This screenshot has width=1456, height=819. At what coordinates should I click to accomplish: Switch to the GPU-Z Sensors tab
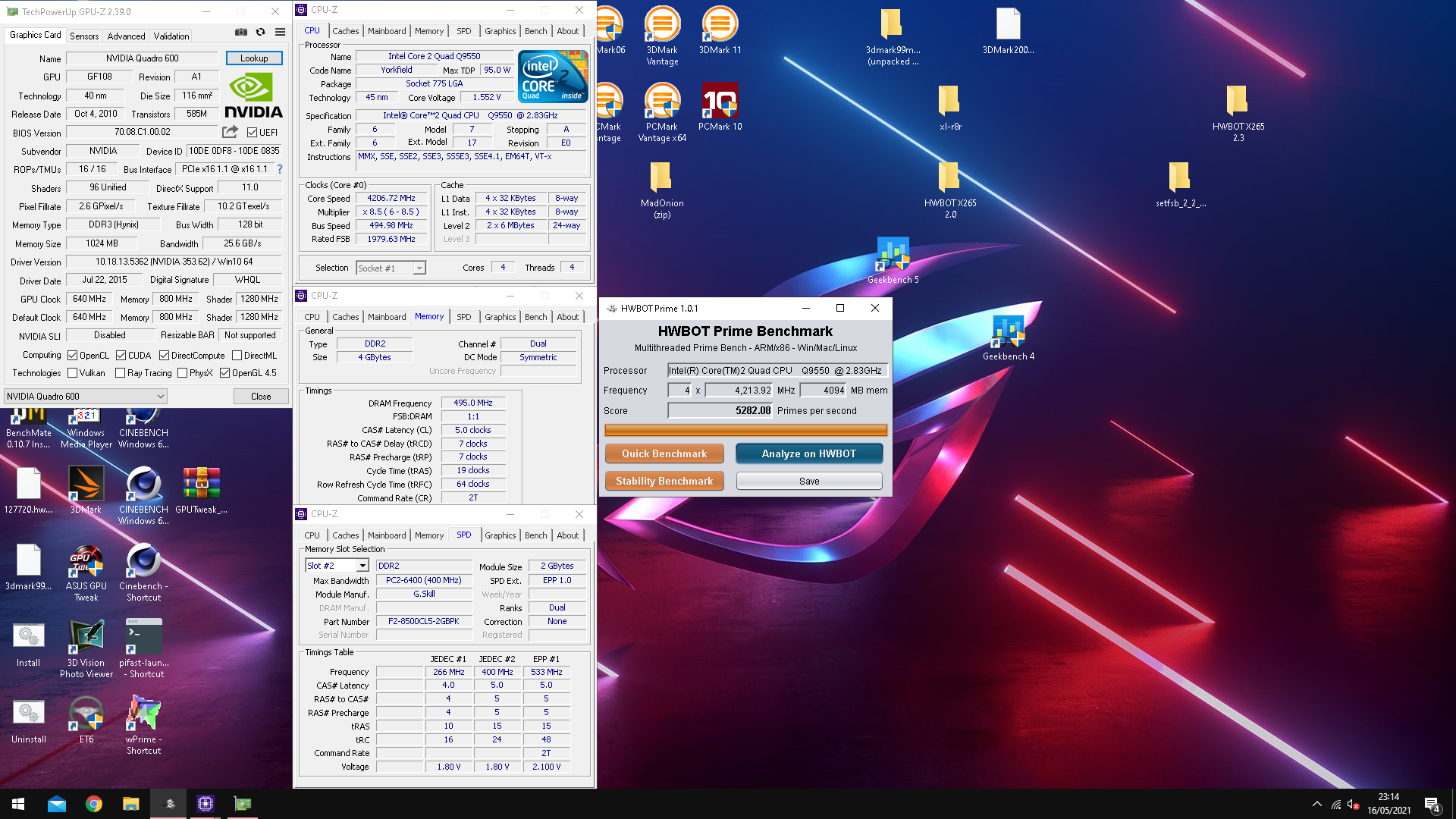[84, 36]
